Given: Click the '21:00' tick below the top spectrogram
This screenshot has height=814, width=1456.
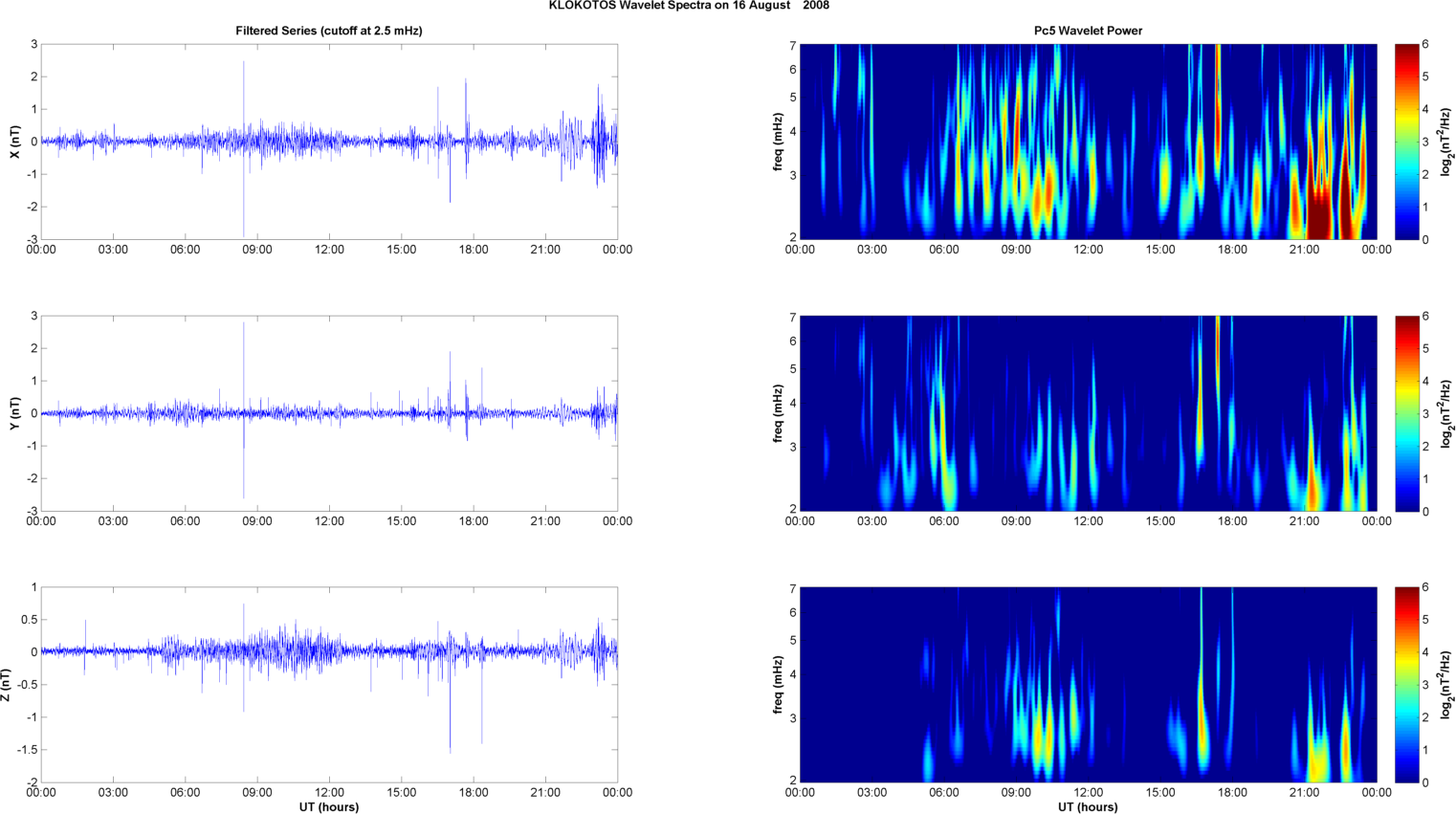Looking at the screenshot, I should [x=1304, y=250].
